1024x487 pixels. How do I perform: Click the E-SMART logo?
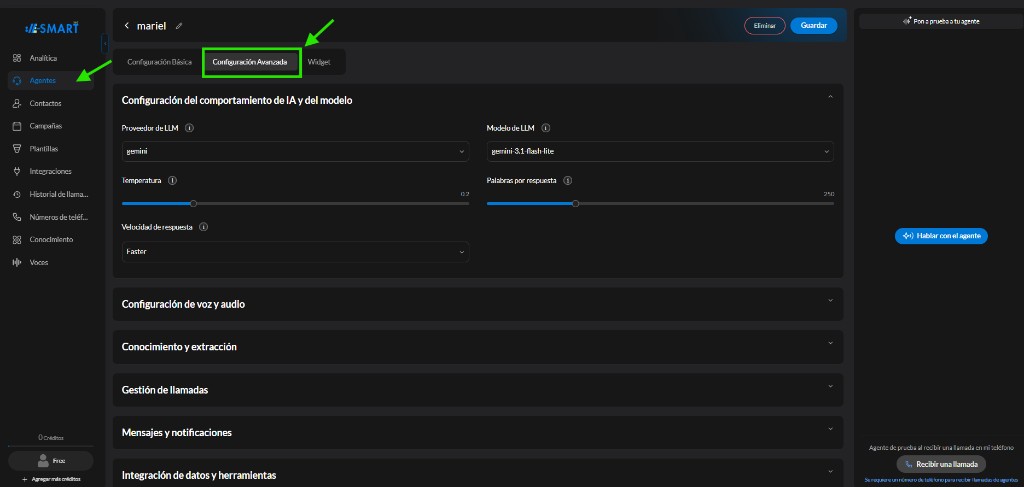tap(52, 28)
